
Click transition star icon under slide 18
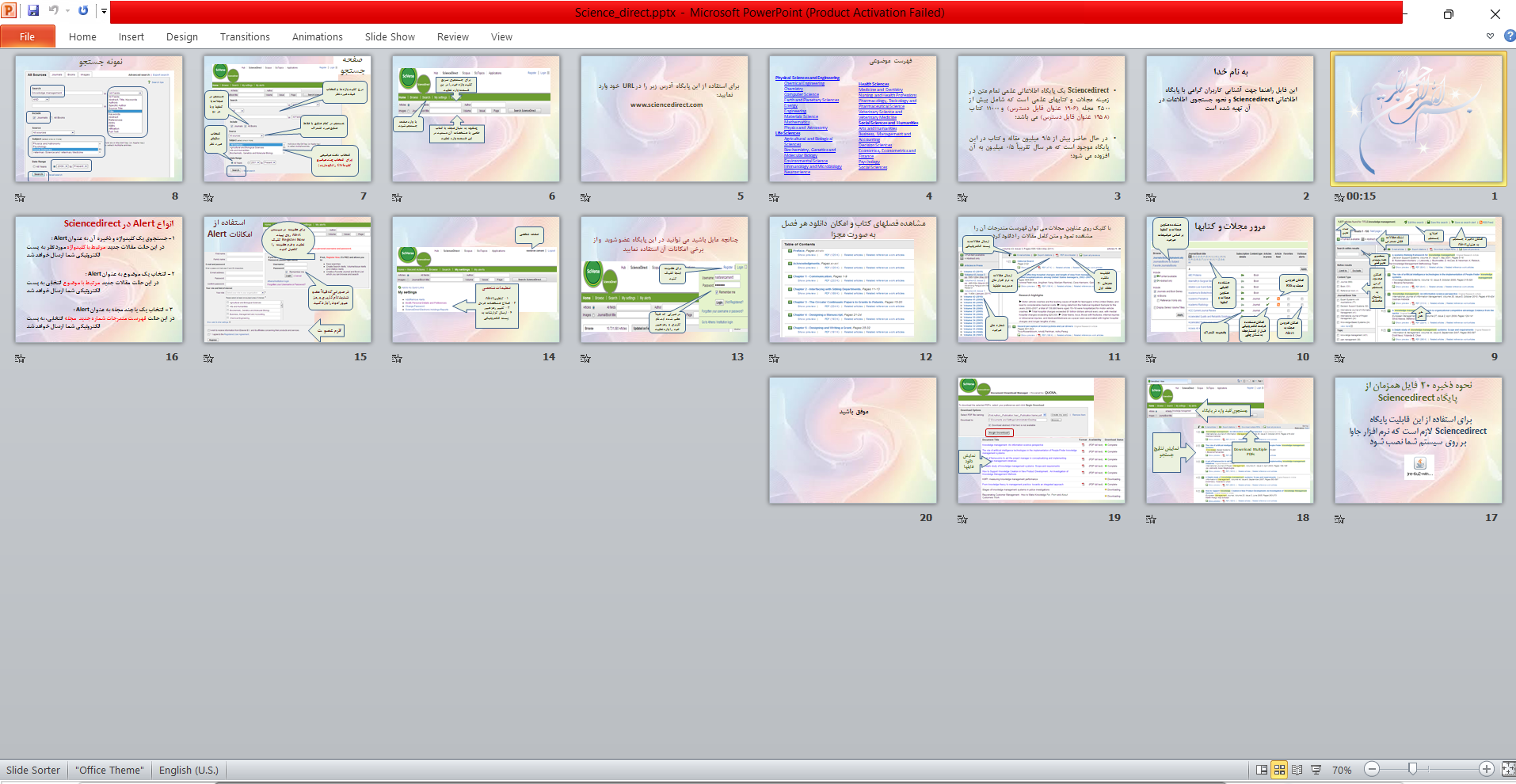(1151, 519)
